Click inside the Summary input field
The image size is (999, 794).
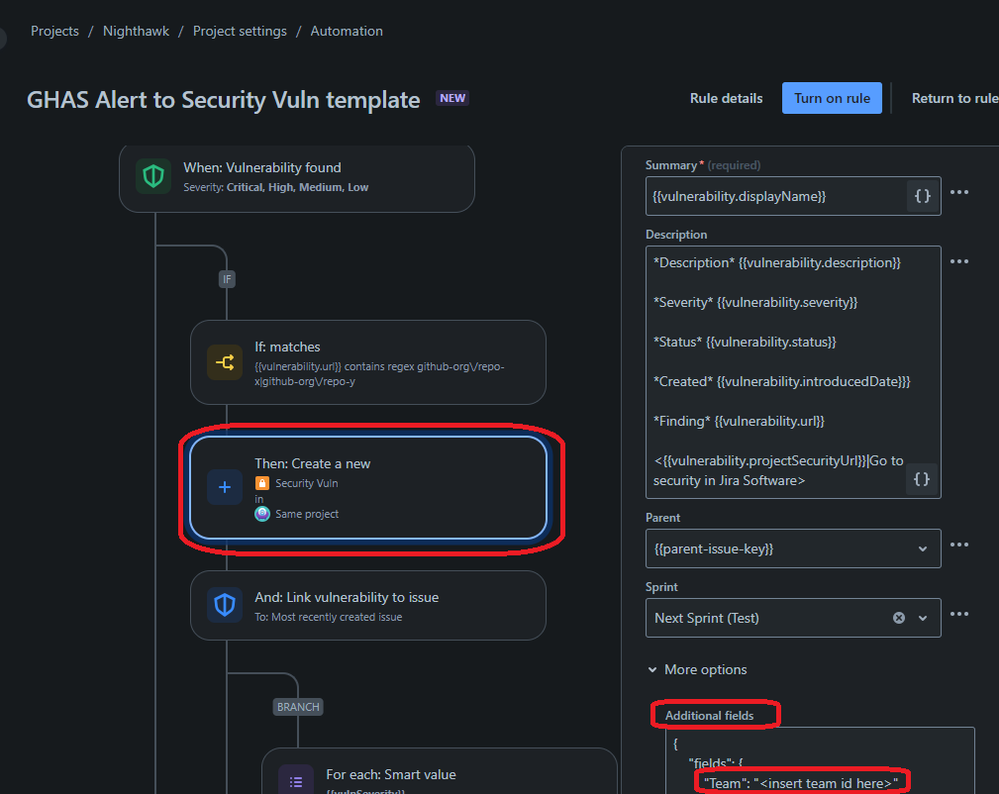tap(780, 196)
